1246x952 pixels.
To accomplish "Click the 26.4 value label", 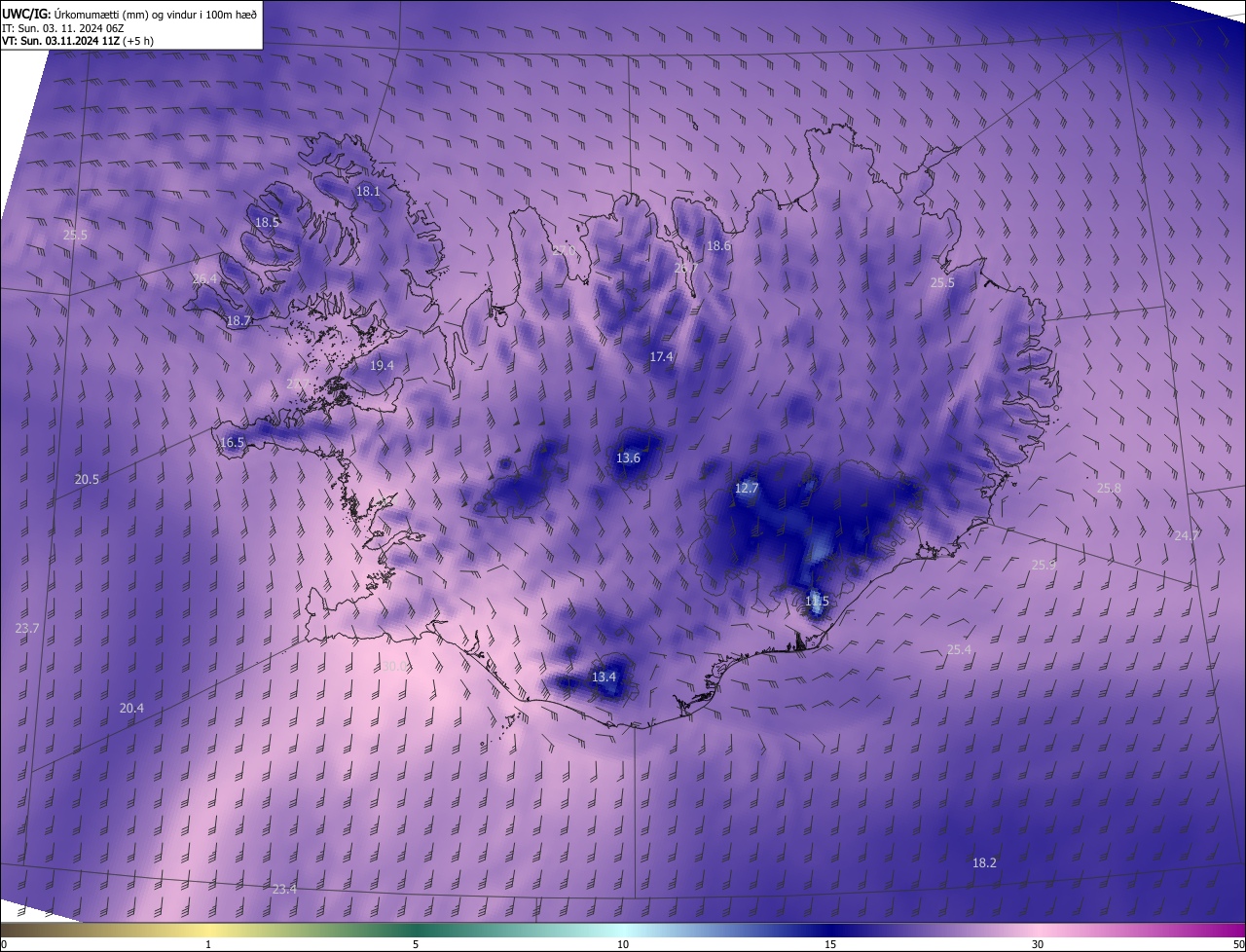I will [205, 279].
